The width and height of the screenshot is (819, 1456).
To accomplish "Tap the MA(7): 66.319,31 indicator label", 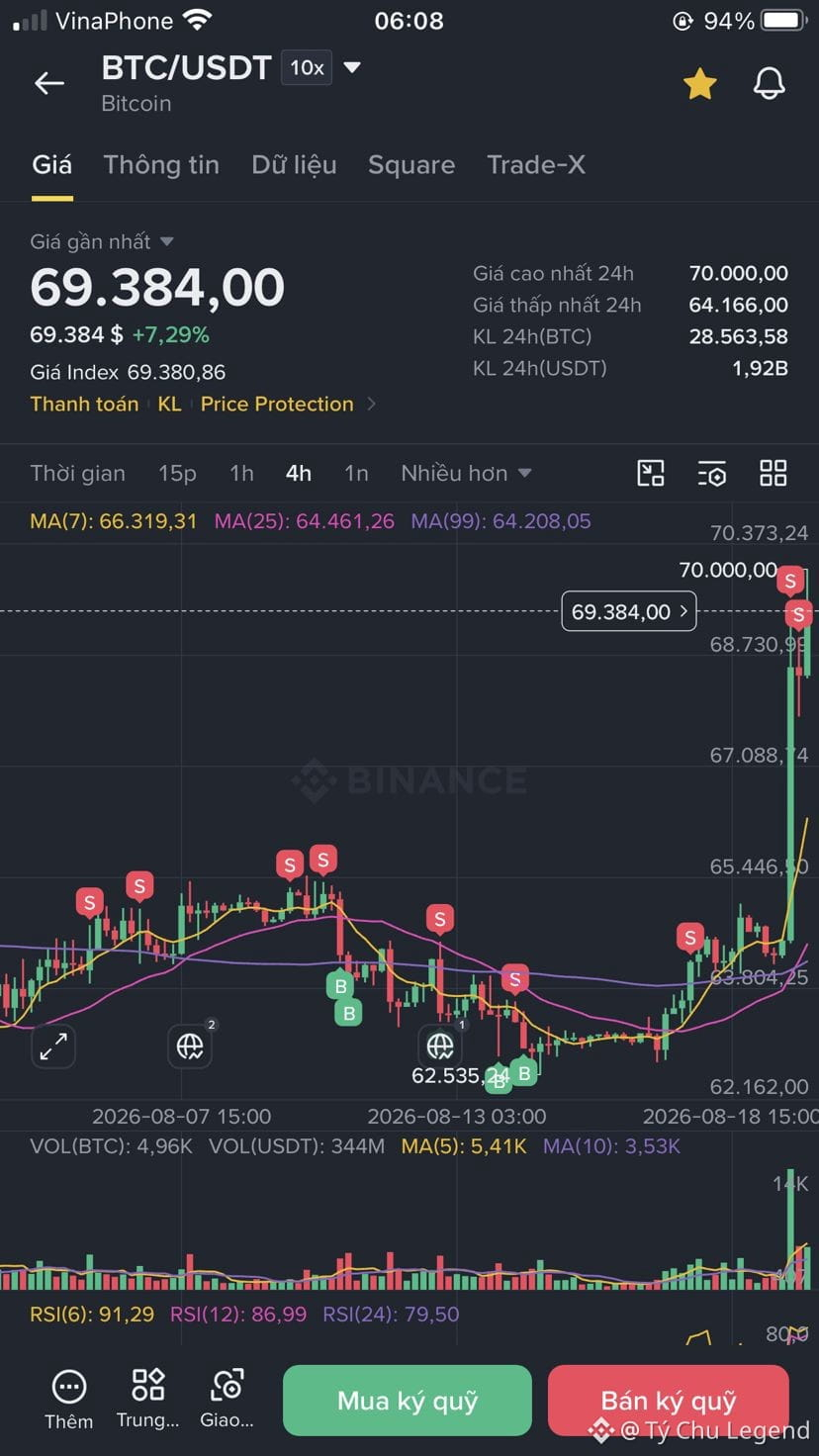I will point(114,520).
